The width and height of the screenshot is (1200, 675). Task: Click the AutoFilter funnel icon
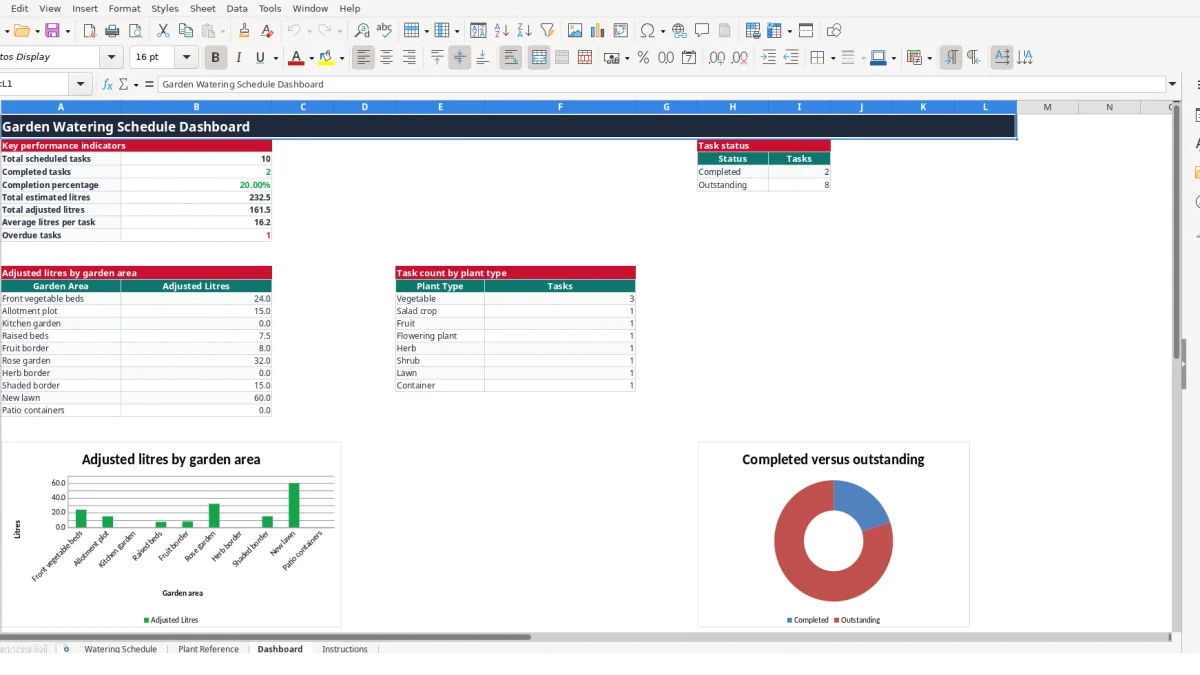[x=547, y=31]
